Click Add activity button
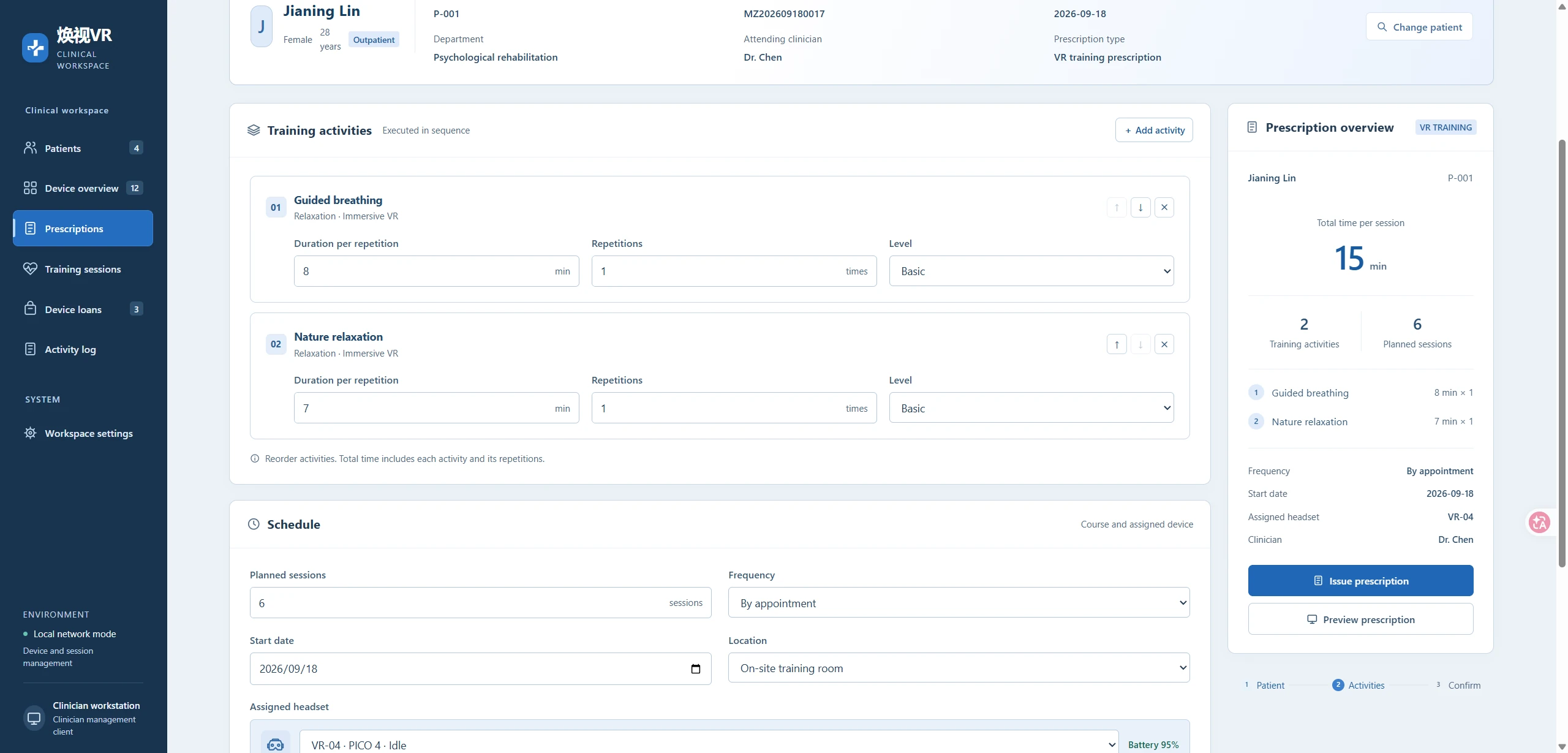The width and height of the screenshot is (1568, 753). (1154, 130)
